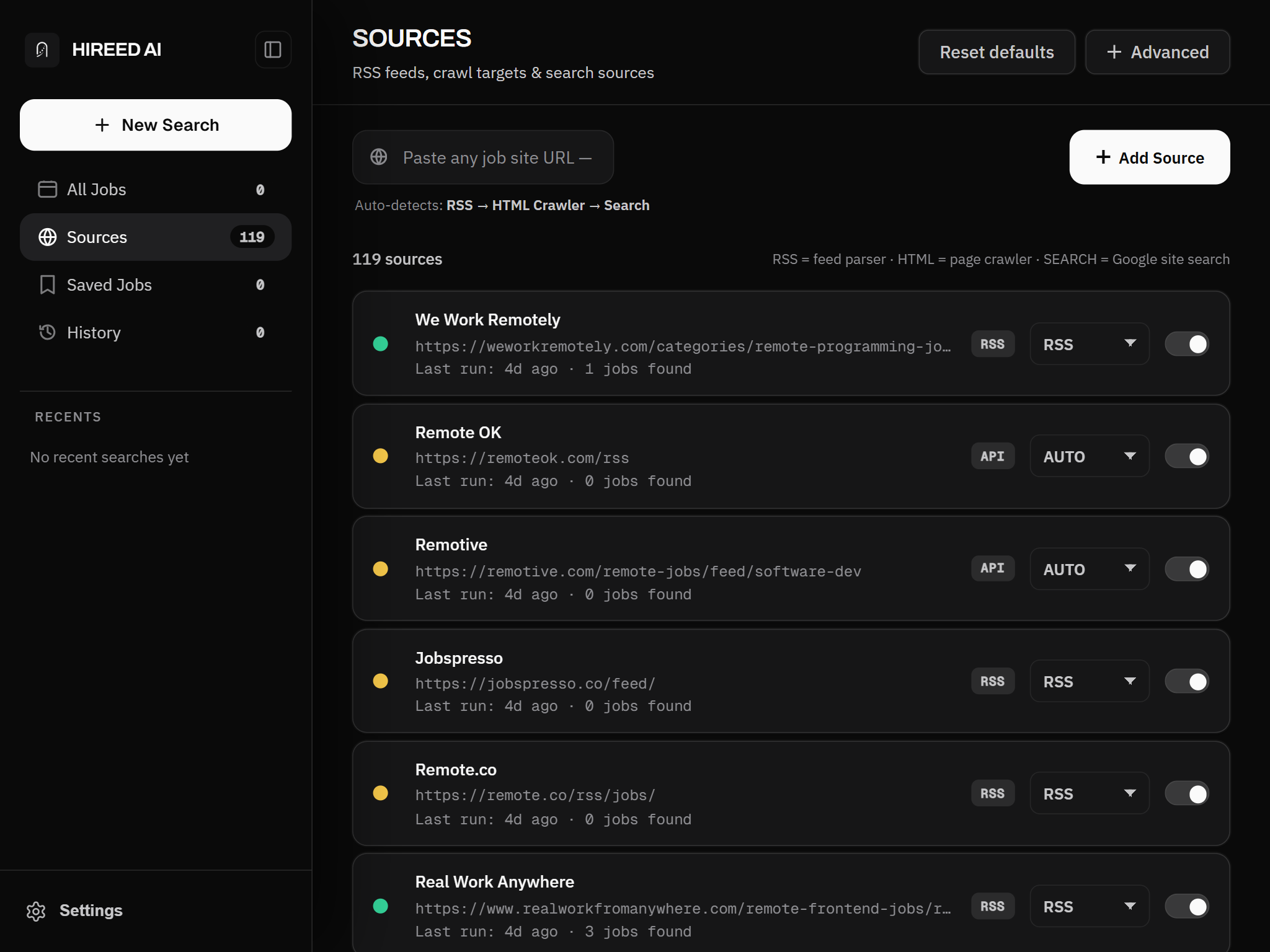This screenshot has height=952, width=1270.
Task: Click the remotive.com feed URL text
Action: coord(638,571)
